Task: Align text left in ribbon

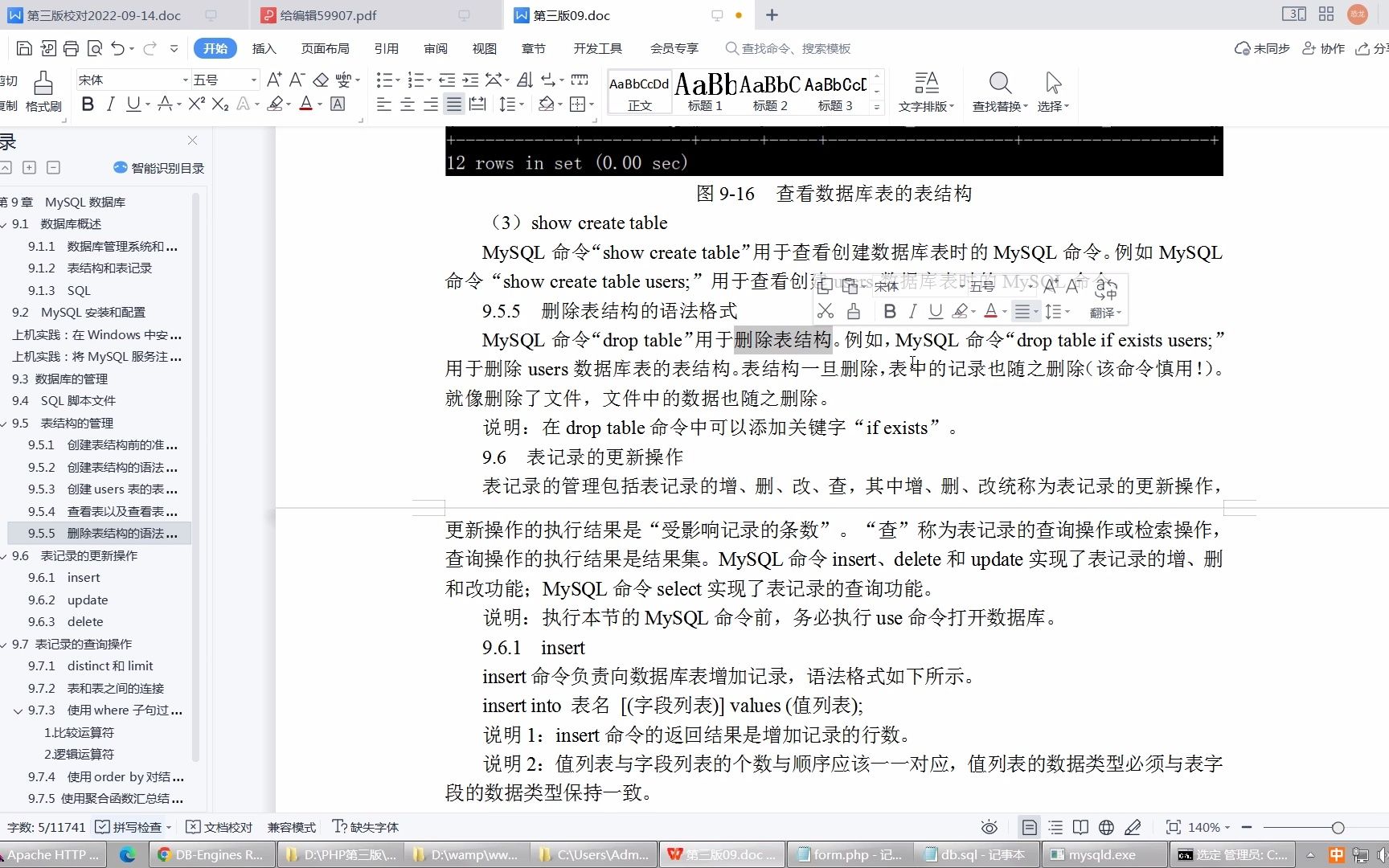Action: click(384, 104)
